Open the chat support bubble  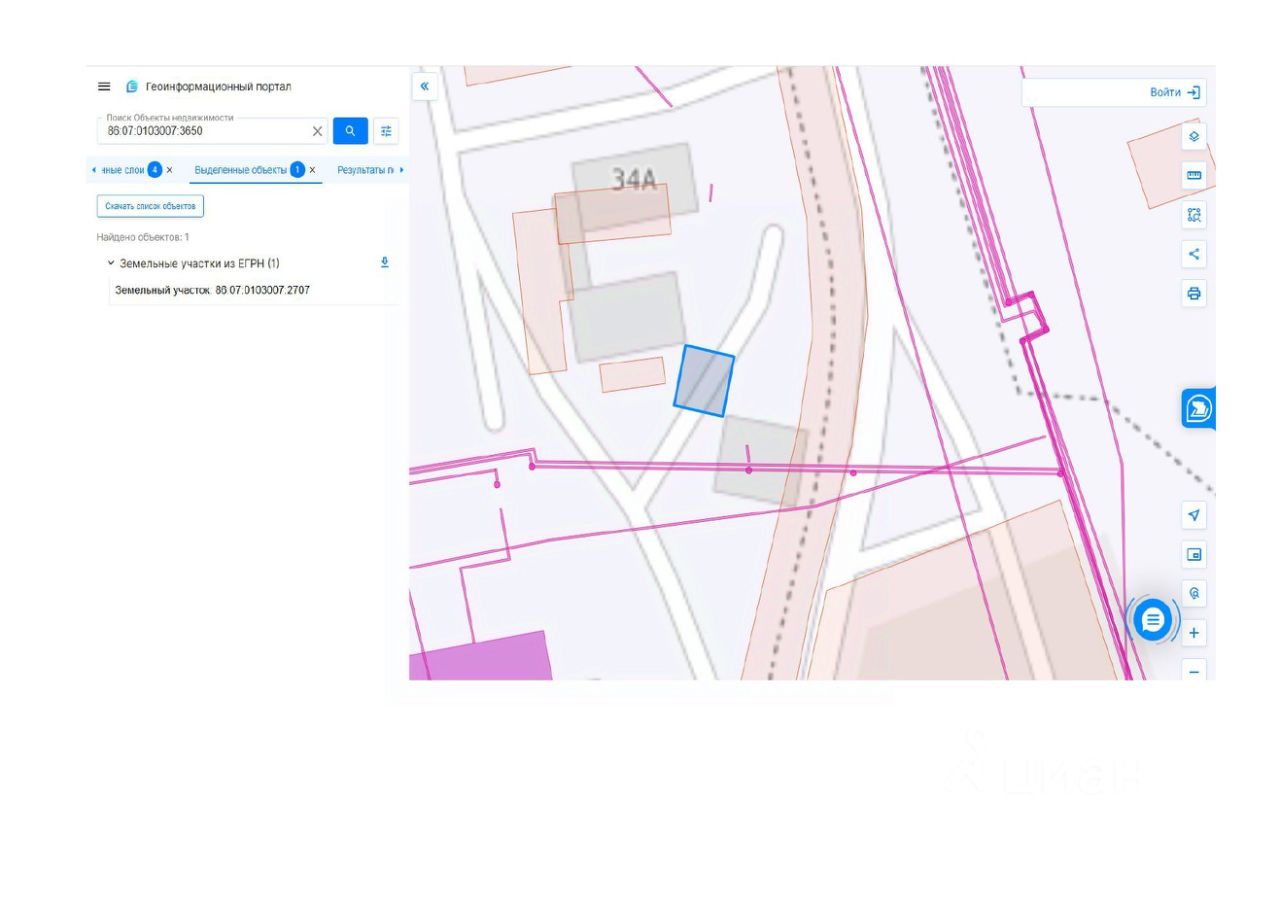[1153, 620]
